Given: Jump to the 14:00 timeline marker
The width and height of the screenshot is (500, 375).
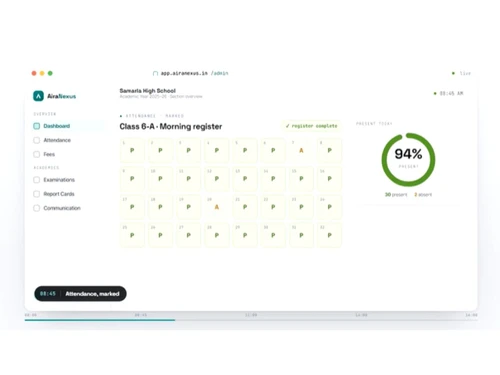Looking at the screenshot, I should click(x=361, y=315).
